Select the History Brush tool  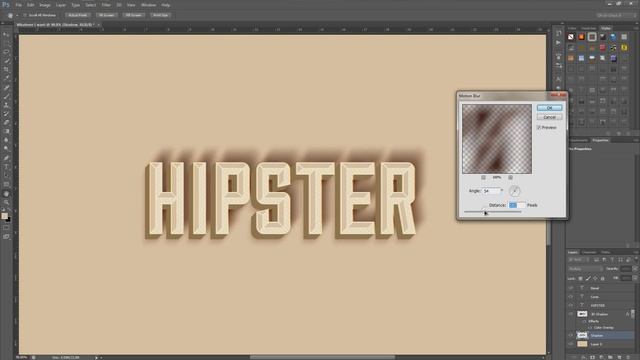tap(6, 113)
